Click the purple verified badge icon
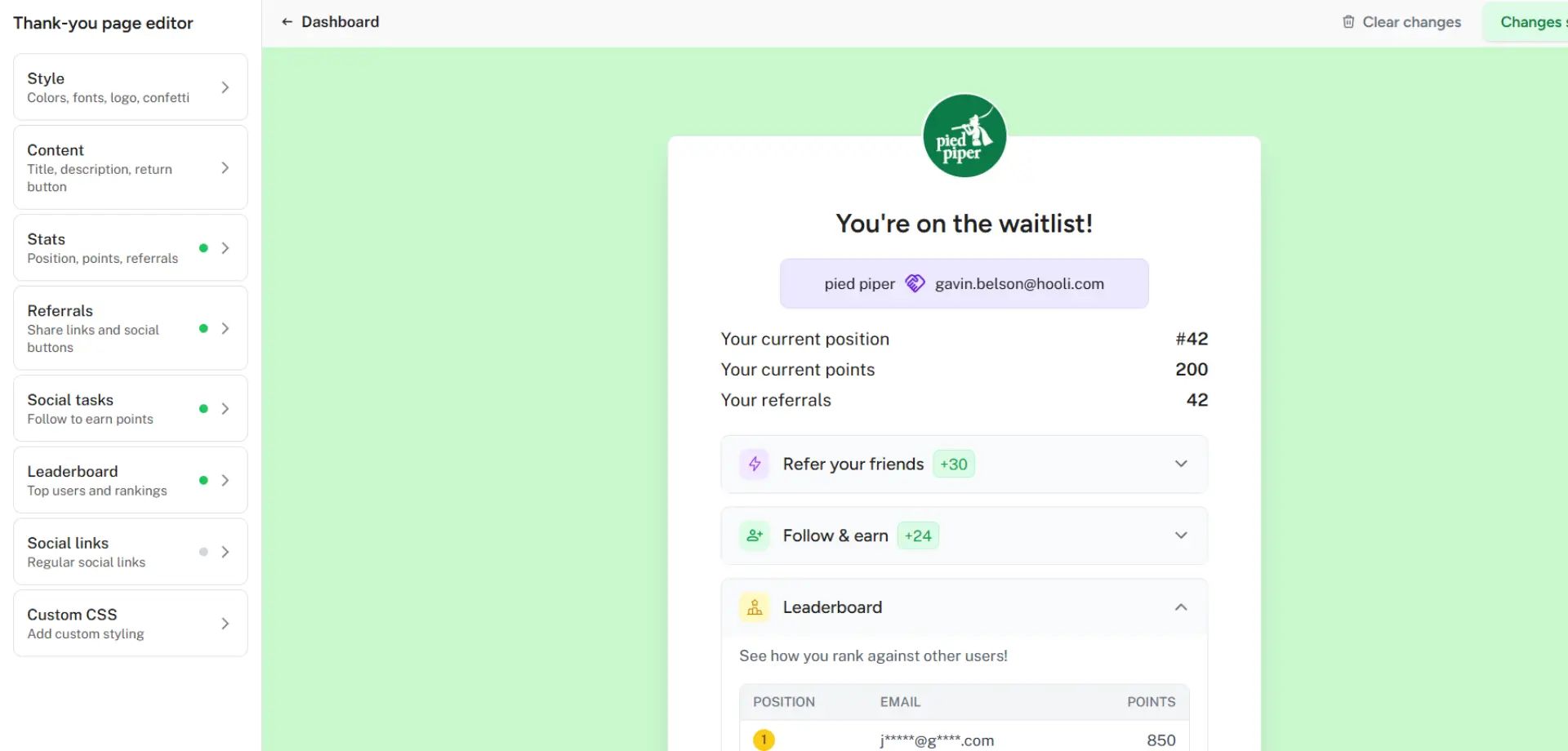This screenshot has height=751, width=1568. pos(915,283)
